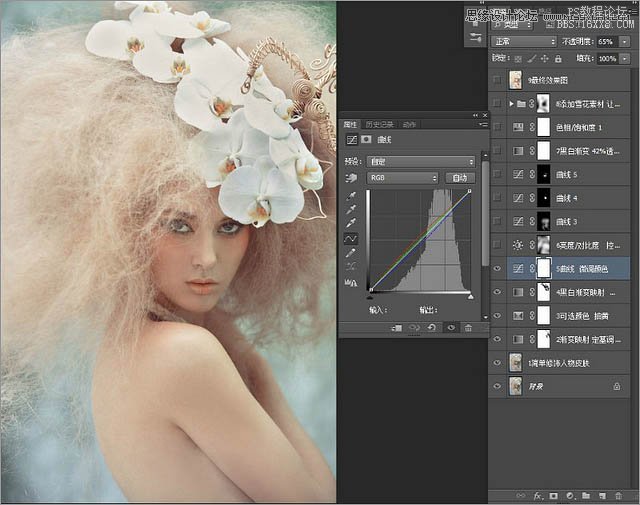Show the '曲线 4' layer visibility box
Image resolution: width=640 pixels, height=505 pixels.
tap(497, 198)
